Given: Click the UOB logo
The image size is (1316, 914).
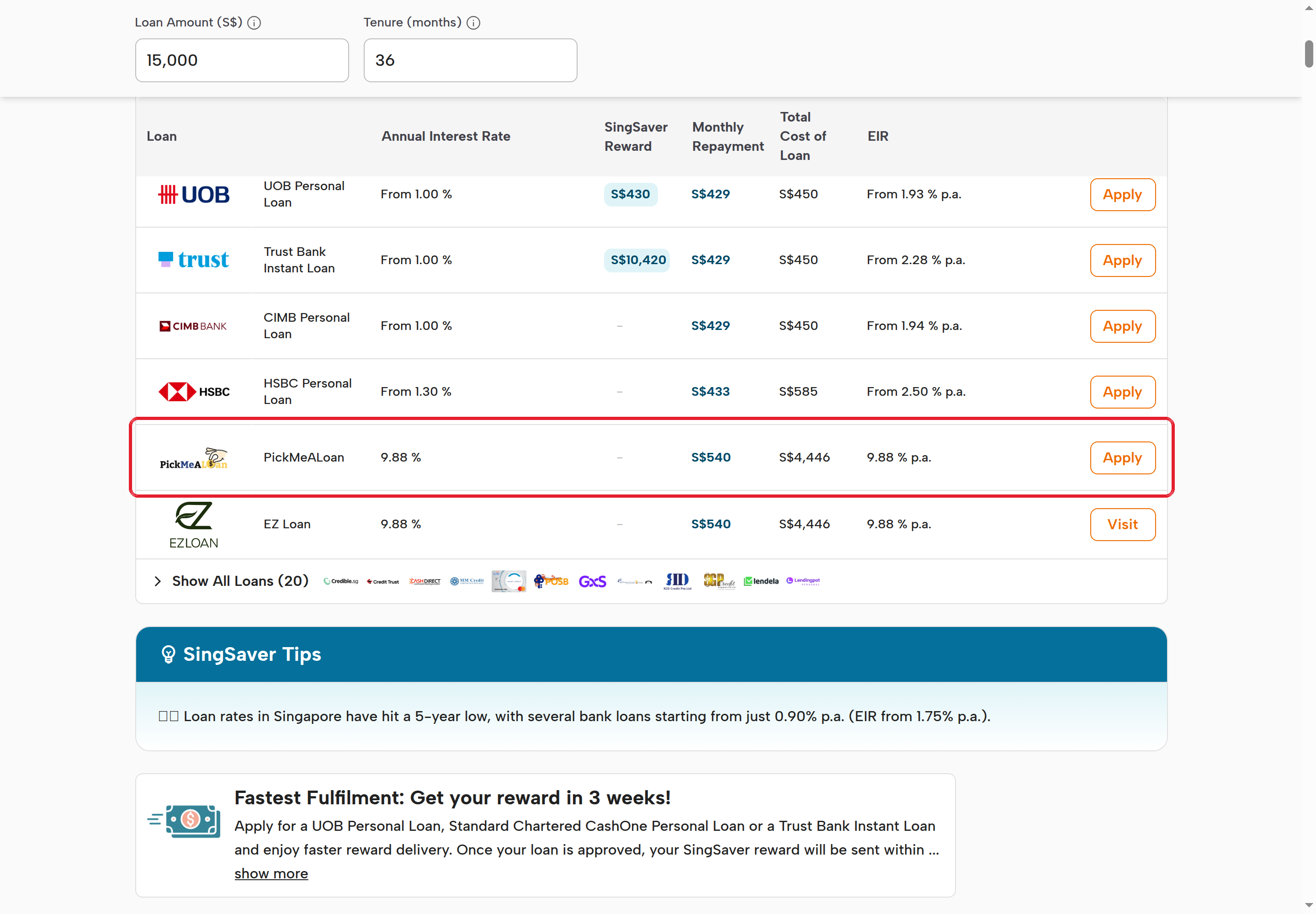Looking at the screenshot, I should [x=194, y=195].
